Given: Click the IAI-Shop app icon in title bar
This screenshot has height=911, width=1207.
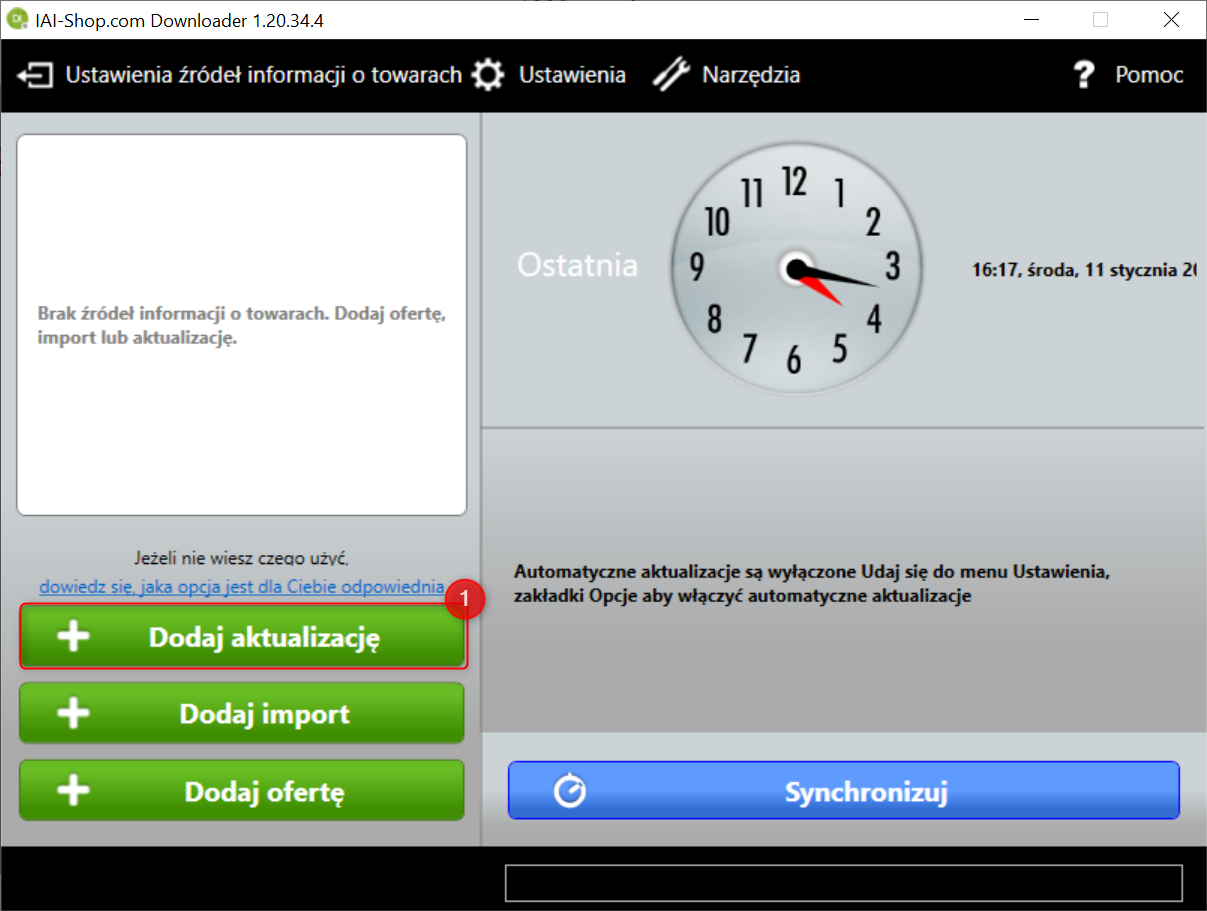Looking at the screenshot, I should (x=18, y=19).
